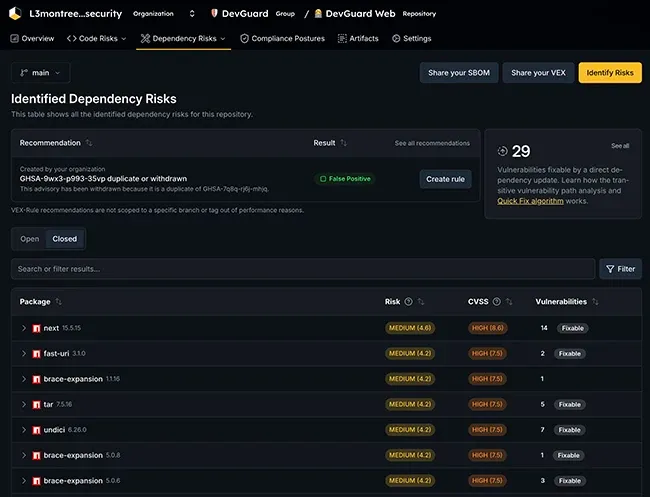The width and height of the screenshot is (650, 497).
Task: Switch to the Closed toggle
Action: tap(65, 239)
